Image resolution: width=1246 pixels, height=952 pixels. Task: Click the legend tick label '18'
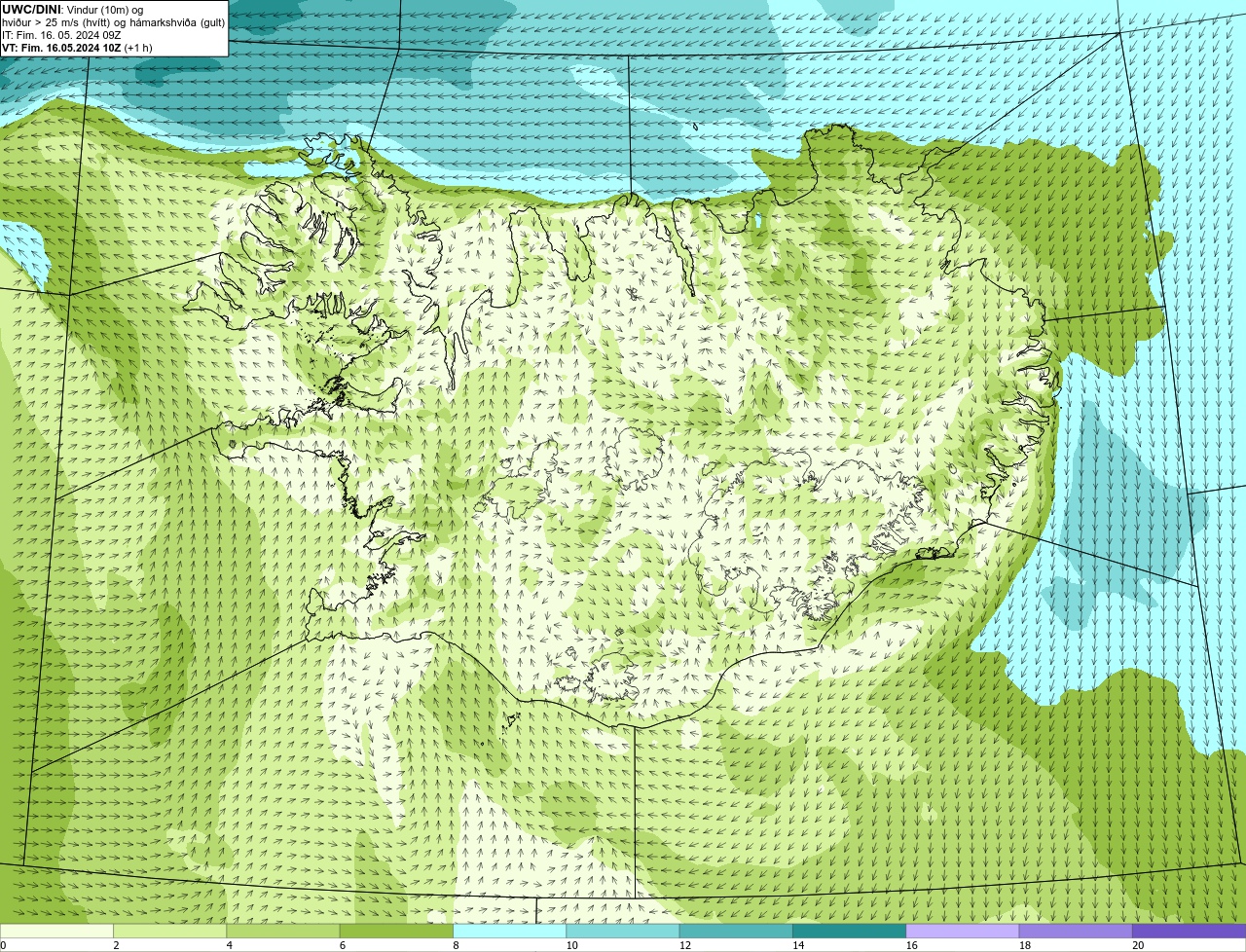(x=1025, y=945)
